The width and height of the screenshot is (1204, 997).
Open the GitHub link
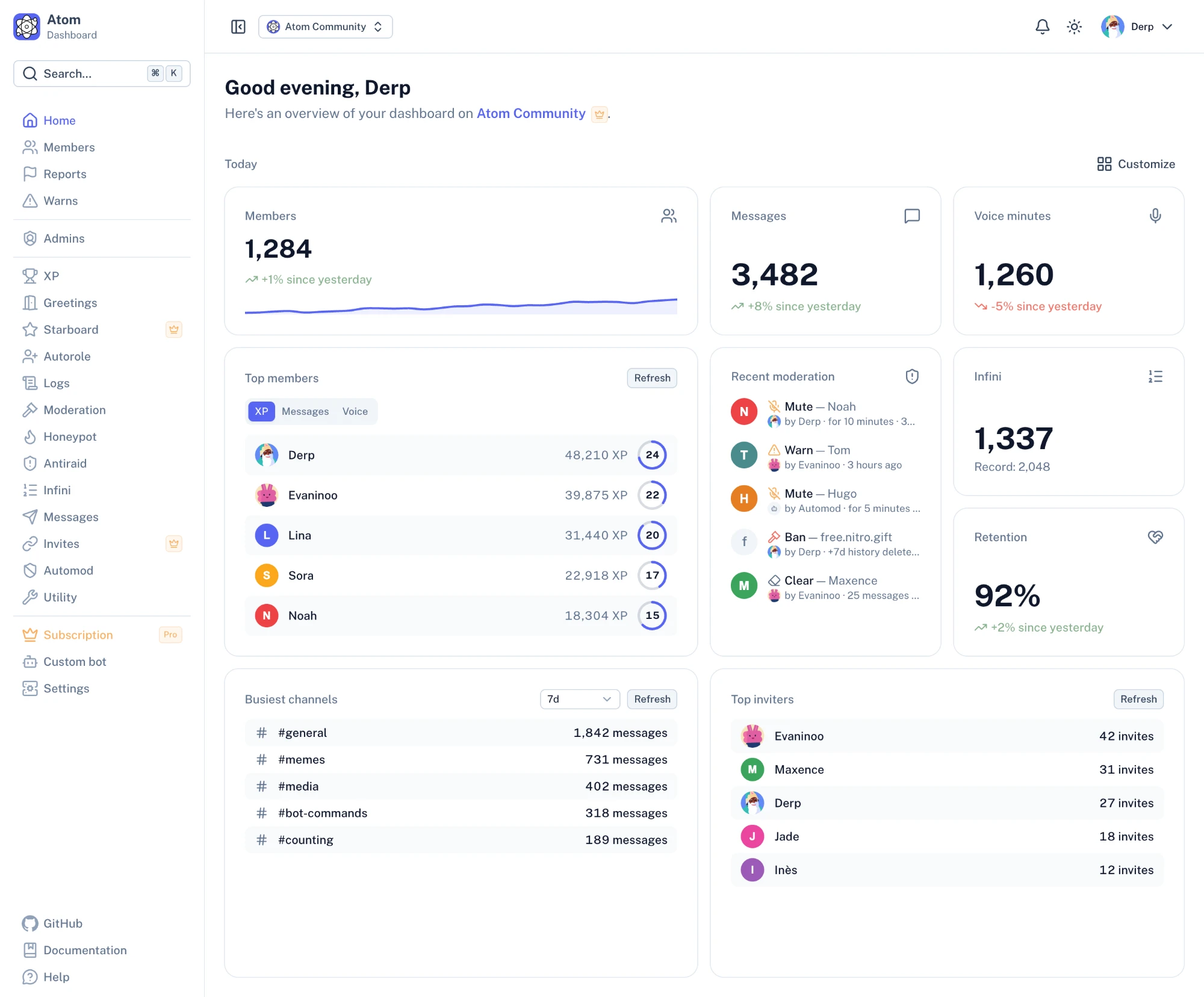102,924
